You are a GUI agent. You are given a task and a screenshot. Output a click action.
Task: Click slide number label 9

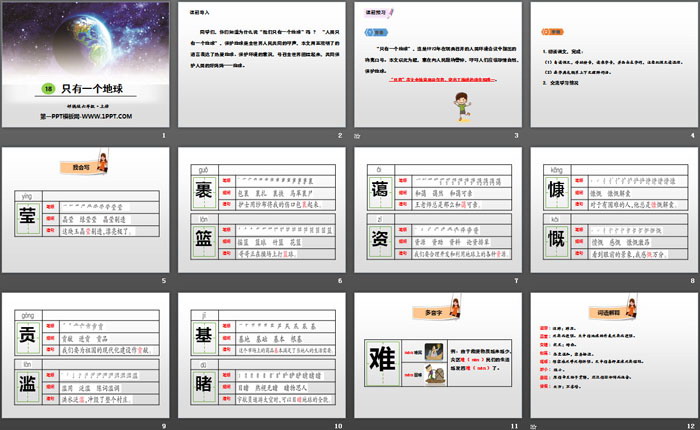[164, 426]
